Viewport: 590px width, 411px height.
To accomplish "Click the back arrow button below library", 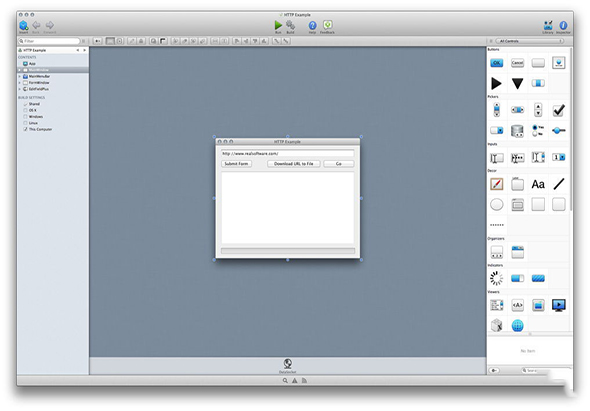I will click(x=494, y=370).
